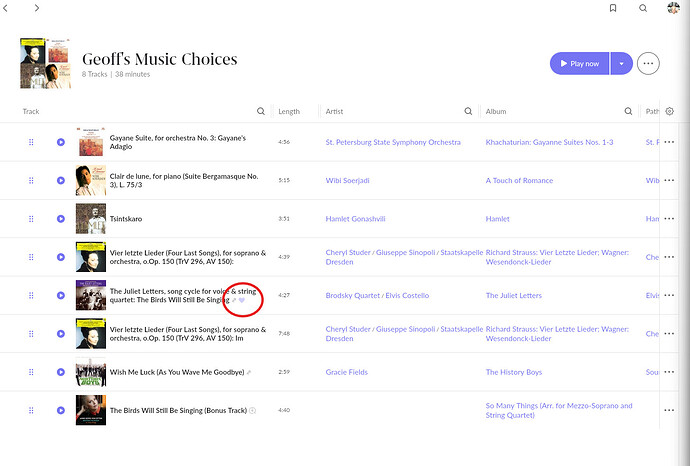690x466 pixels.
Task: Sort by the Track column header
Action: point(31,111)
